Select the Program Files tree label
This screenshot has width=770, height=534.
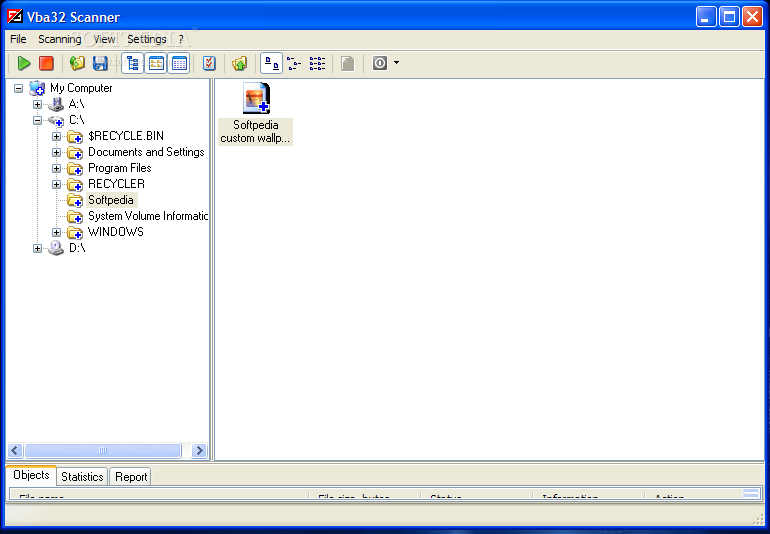click(120, 168)
